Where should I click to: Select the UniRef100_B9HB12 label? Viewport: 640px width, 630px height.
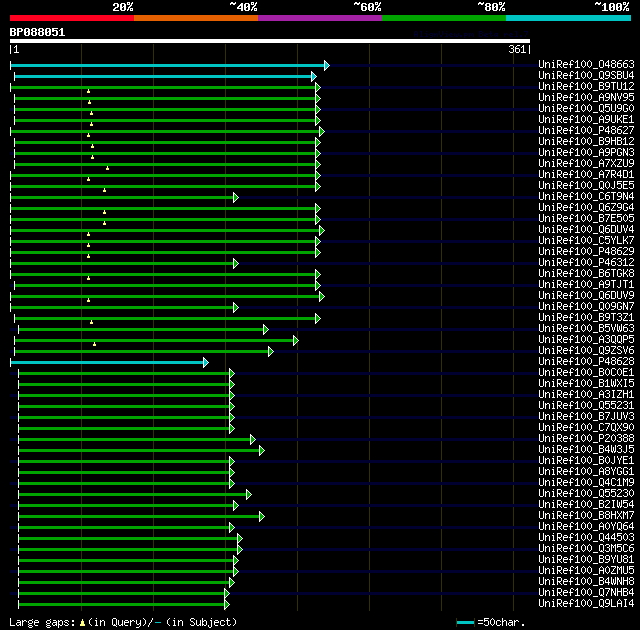[x=586, y=141]
